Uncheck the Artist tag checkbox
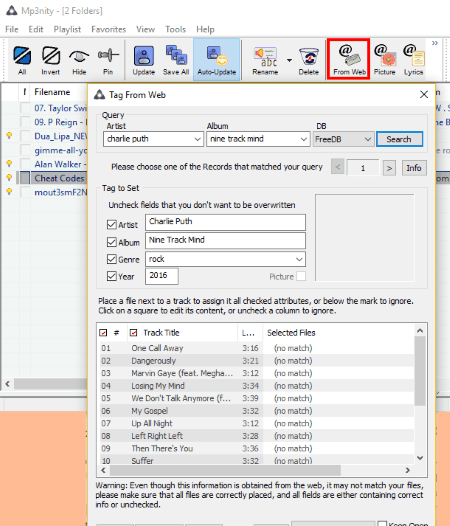 [112, 224]
